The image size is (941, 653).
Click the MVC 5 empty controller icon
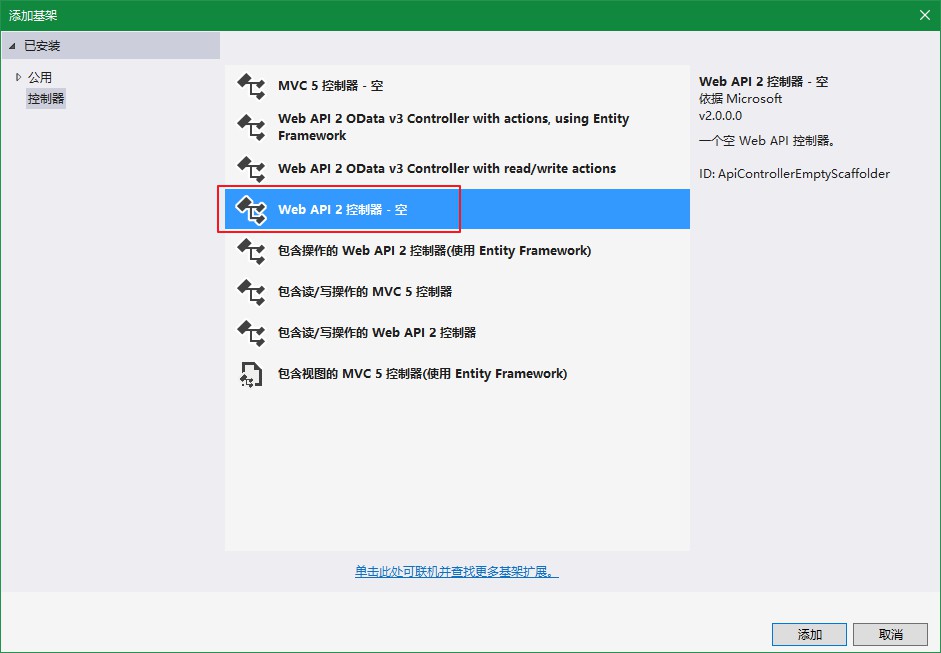pos(250,87)
